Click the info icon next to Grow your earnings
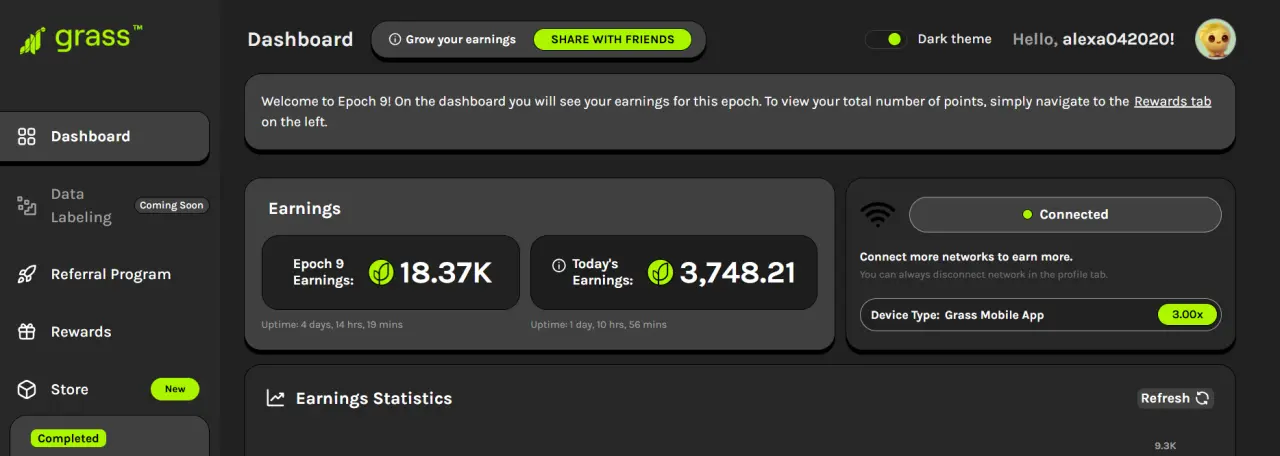Image resolution: width=1280 pixels, height=456 pixels. point(395,40)
